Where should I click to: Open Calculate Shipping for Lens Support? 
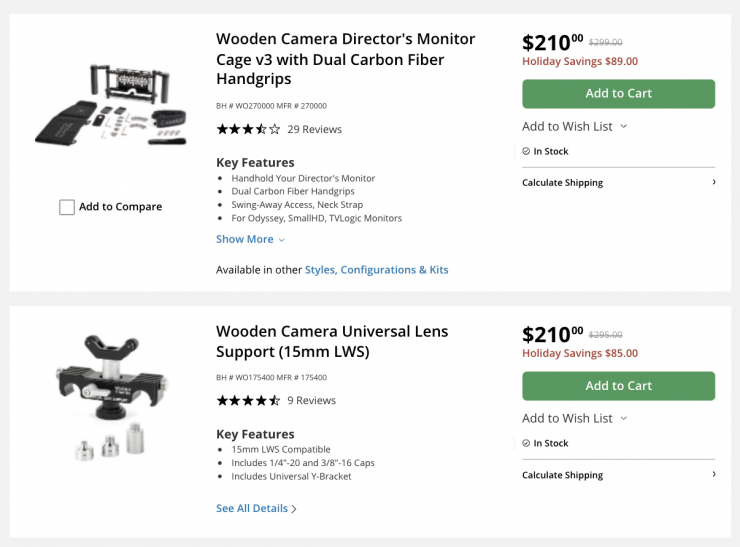point(618,475)
